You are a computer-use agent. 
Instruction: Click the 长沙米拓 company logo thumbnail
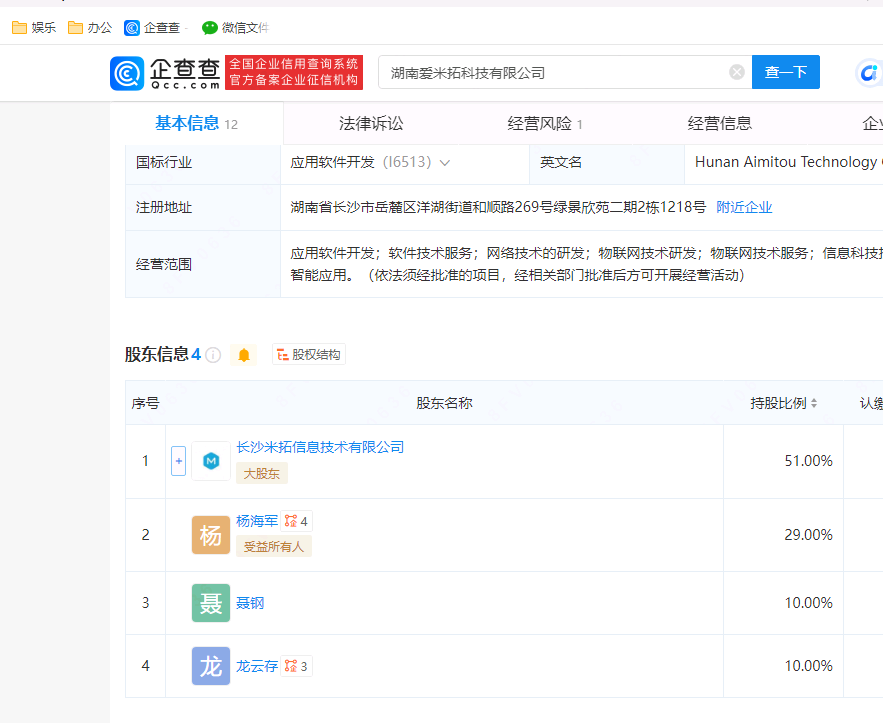(211, 461)
